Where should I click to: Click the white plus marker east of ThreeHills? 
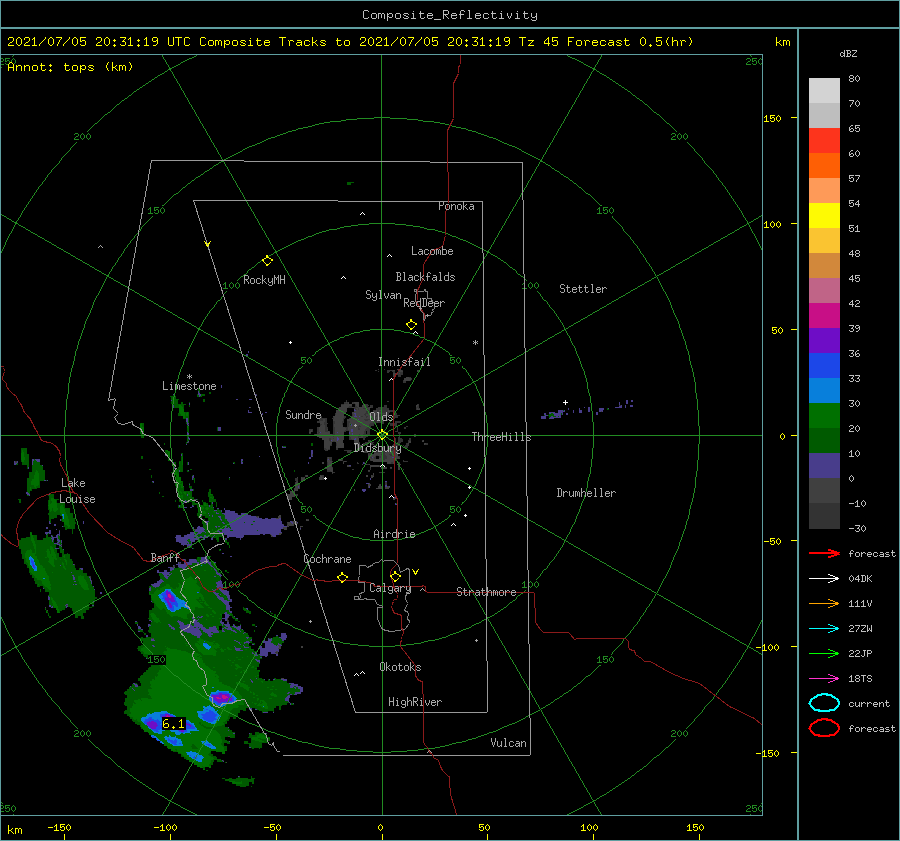pyautogui.click(x=565, y=402)
